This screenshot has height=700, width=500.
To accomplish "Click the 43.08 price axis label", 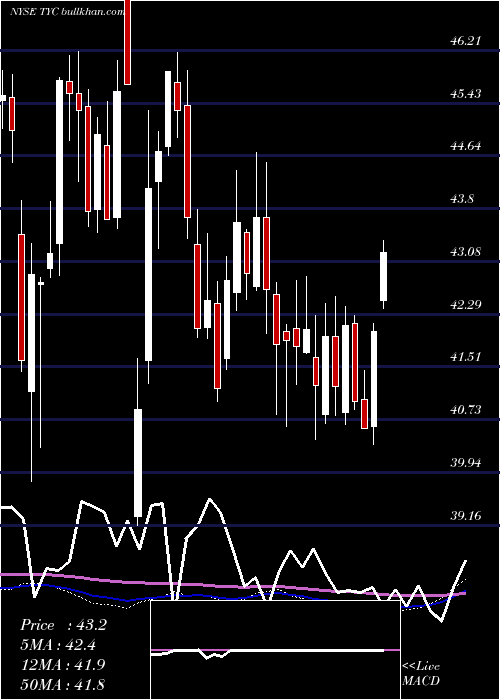I will (x=466, y=251).
